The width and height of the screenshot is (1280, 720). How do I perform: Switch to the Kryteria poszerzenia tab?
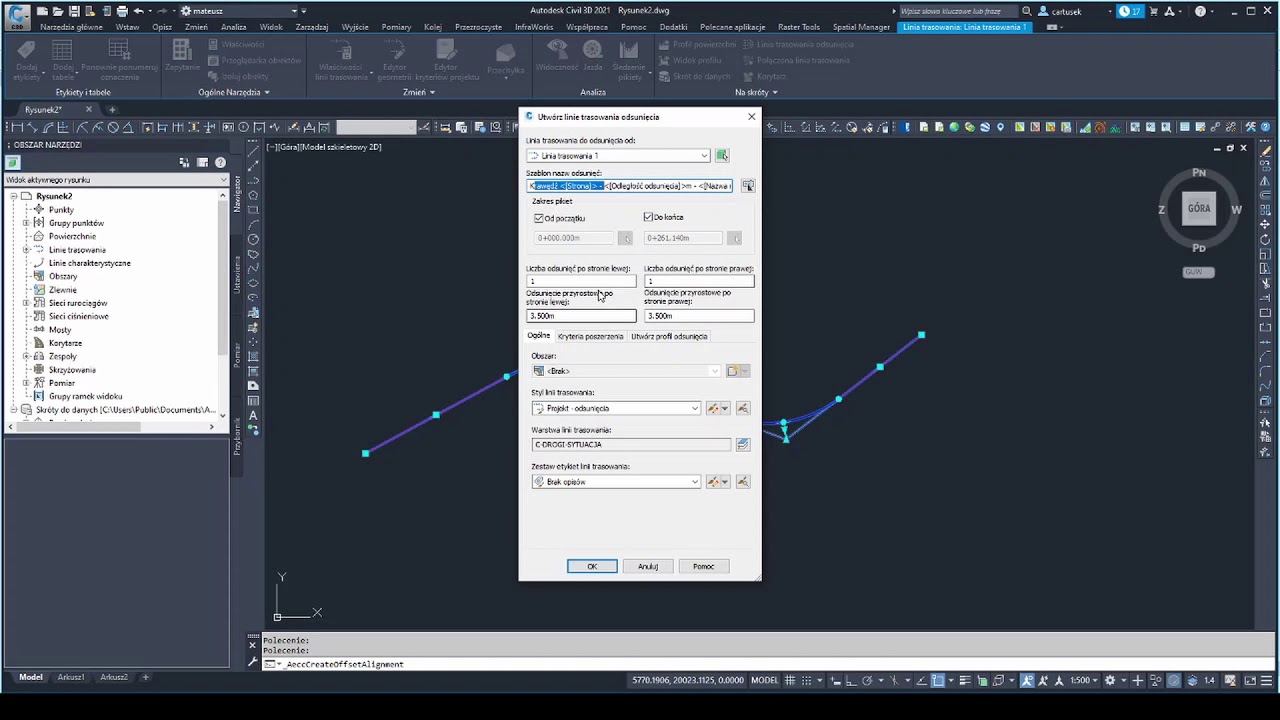point(590,336)
